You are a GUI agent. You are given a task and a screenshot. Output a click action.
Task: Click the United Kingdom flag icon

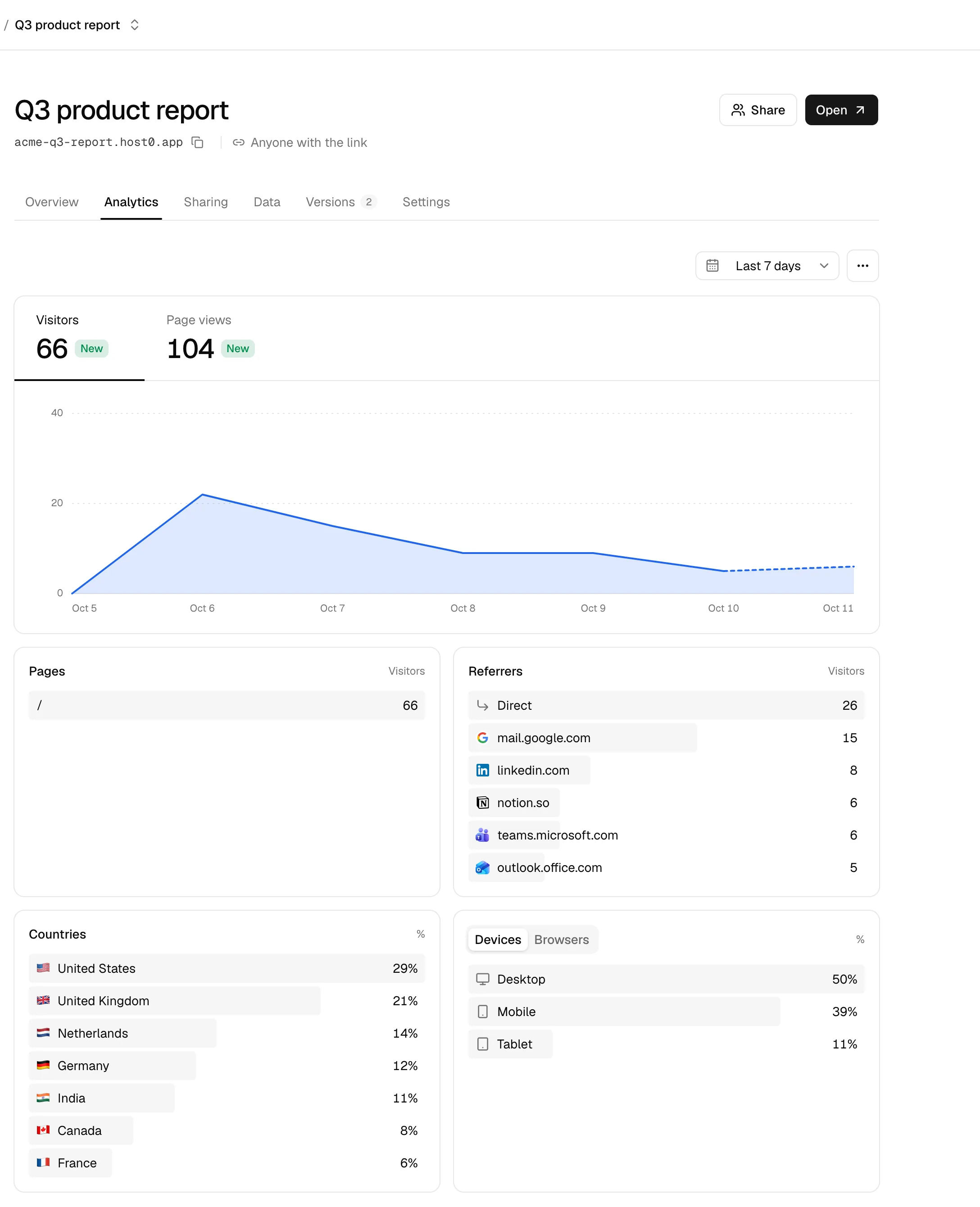[x=43, y=1000]
